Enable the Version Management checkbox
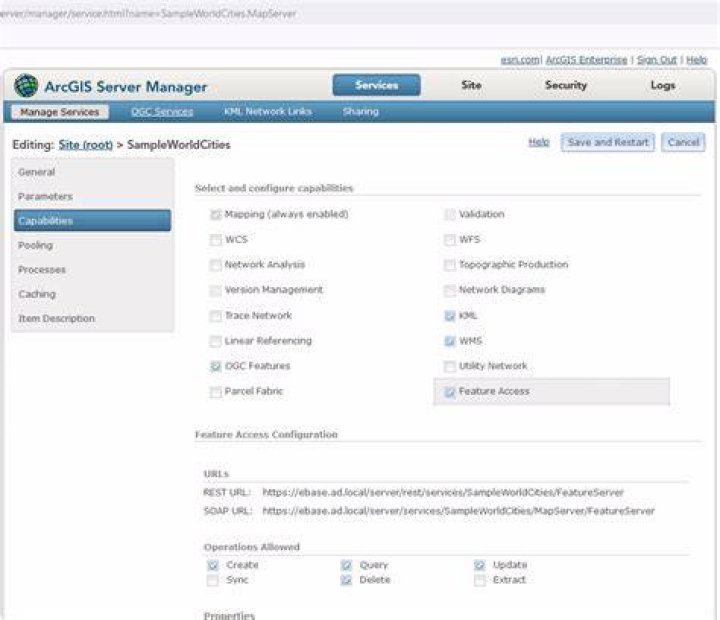This screenshot has height=620, width=720. [215, 290]
